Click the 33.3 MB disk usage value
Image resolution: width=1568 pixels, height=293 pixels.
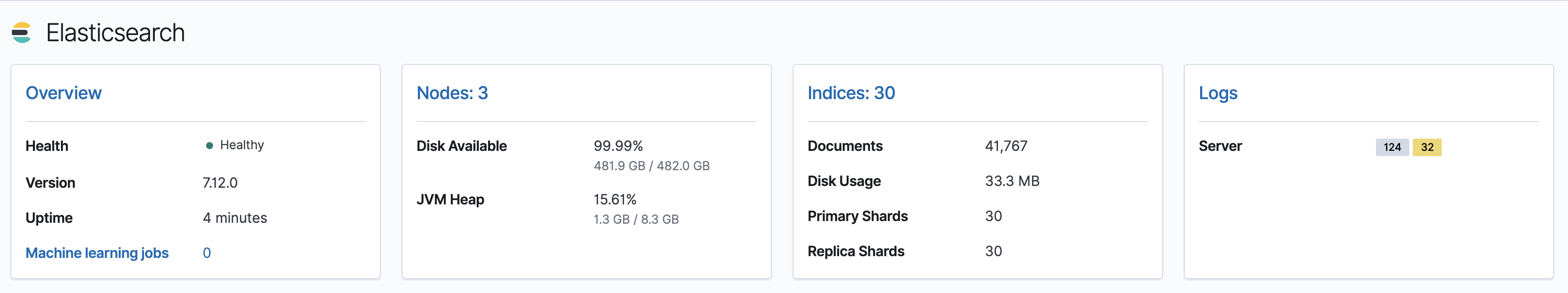(1012, 181)
